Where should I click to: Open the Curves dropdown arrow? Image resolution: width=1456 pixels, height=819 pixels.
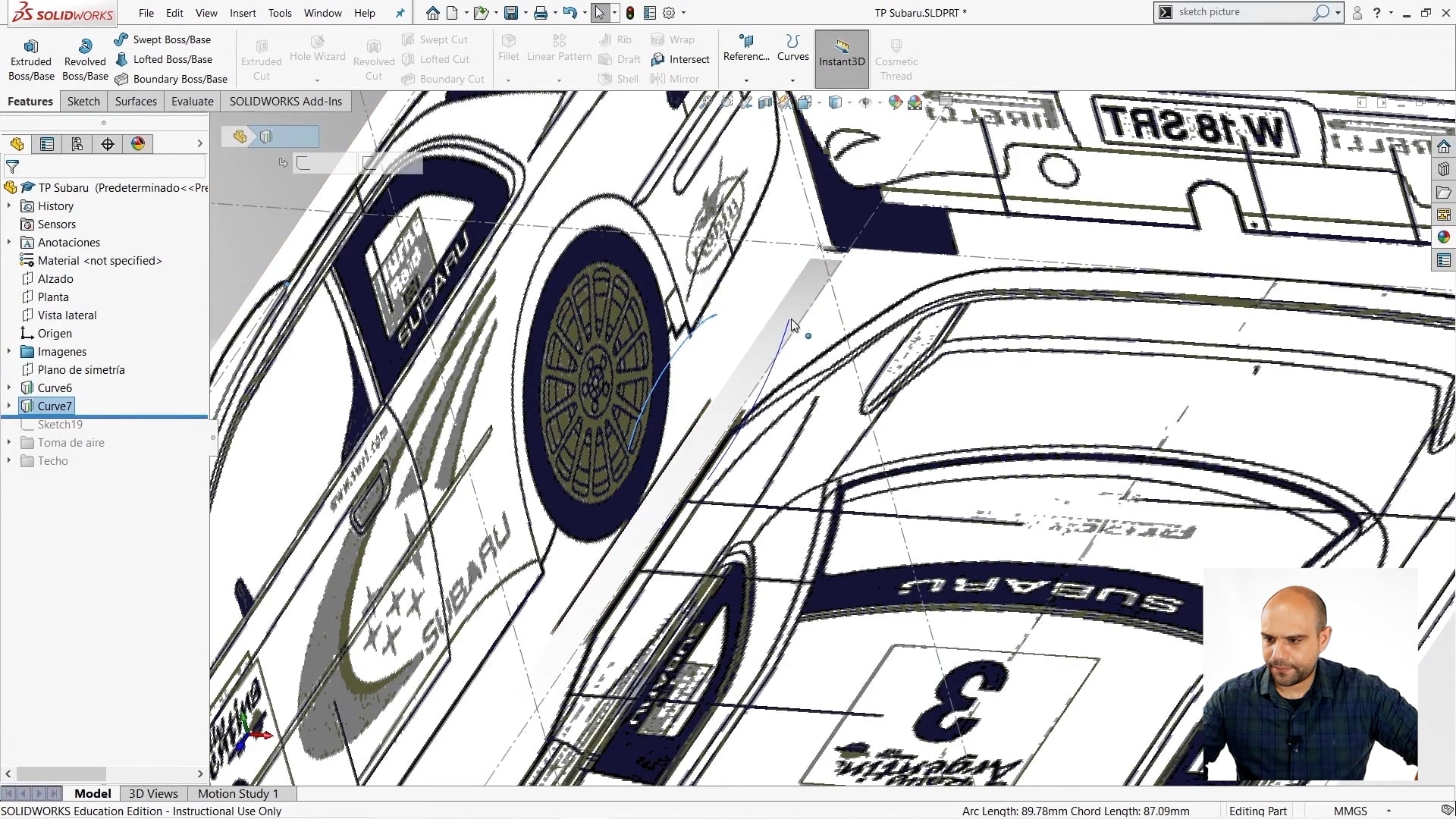click(x=792, y=80)
